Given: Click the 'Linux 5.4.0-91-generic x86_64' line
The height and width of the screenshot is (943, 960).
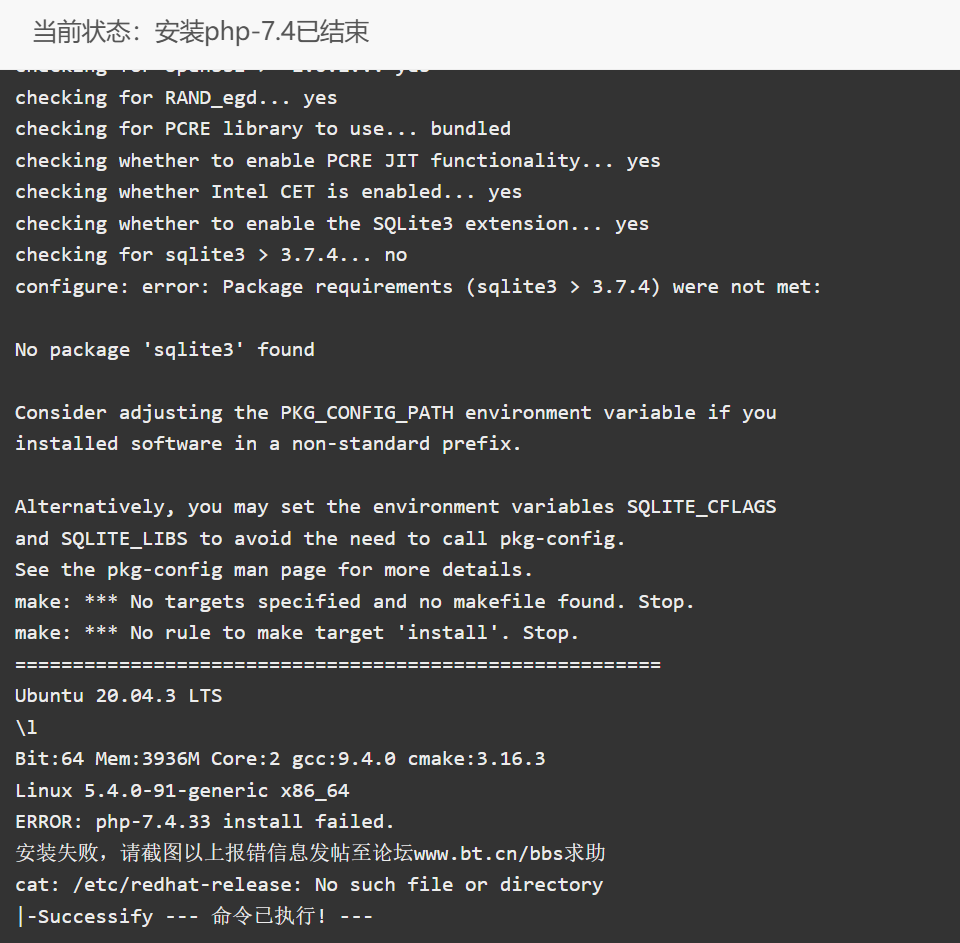Looking at the screenshot, I should [x=182, y=790].
